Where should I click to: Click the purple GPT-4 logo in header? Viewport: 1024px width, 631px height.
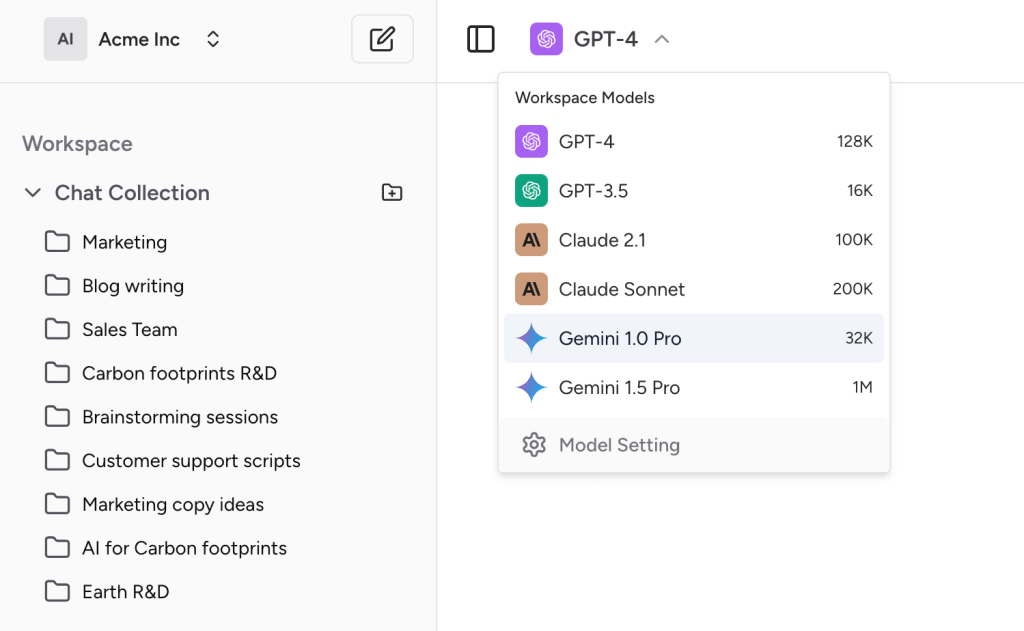point(546,39)
